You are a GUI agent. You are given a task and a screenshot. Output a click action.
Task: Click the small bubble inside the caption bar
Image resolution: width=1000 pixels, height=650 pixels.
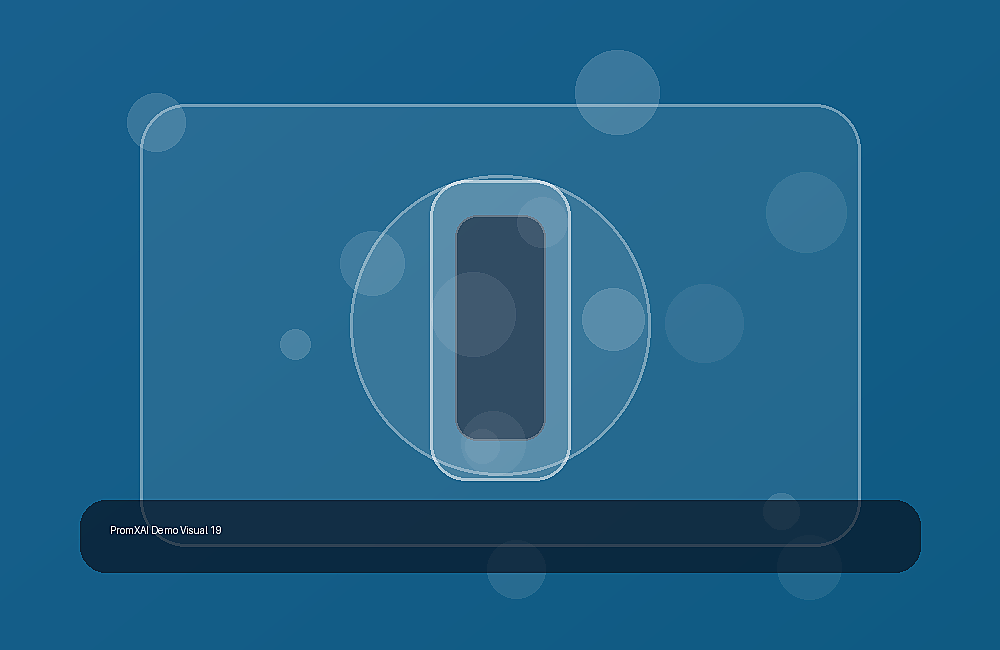coord(781,511)
